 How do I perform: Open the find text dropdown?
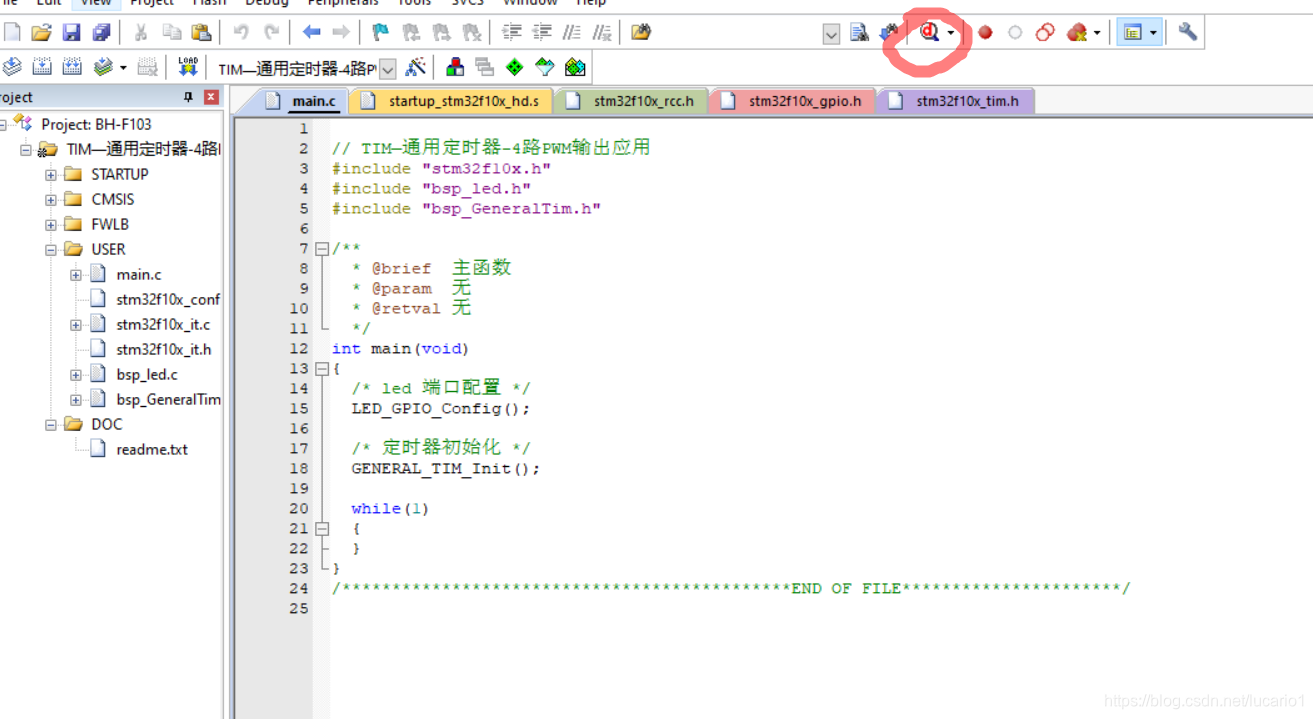pyautogui.click(x=831, y=34)
